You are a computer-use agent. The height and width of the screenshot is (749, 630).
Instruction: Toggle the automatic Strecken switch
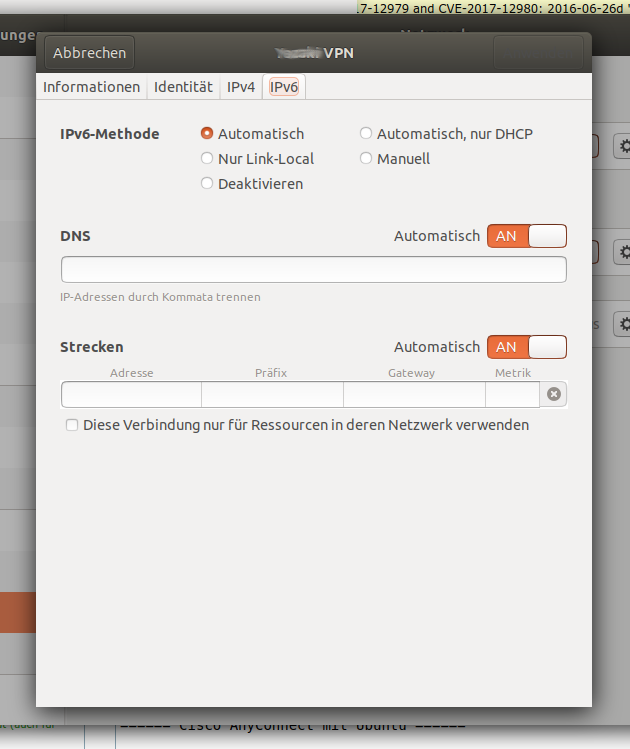coord(526,346)
